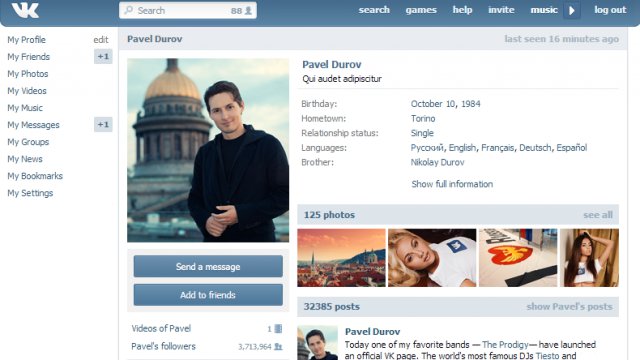640x360 pixels.
Task: Click the music play button in header
Action: pos(572,10)
